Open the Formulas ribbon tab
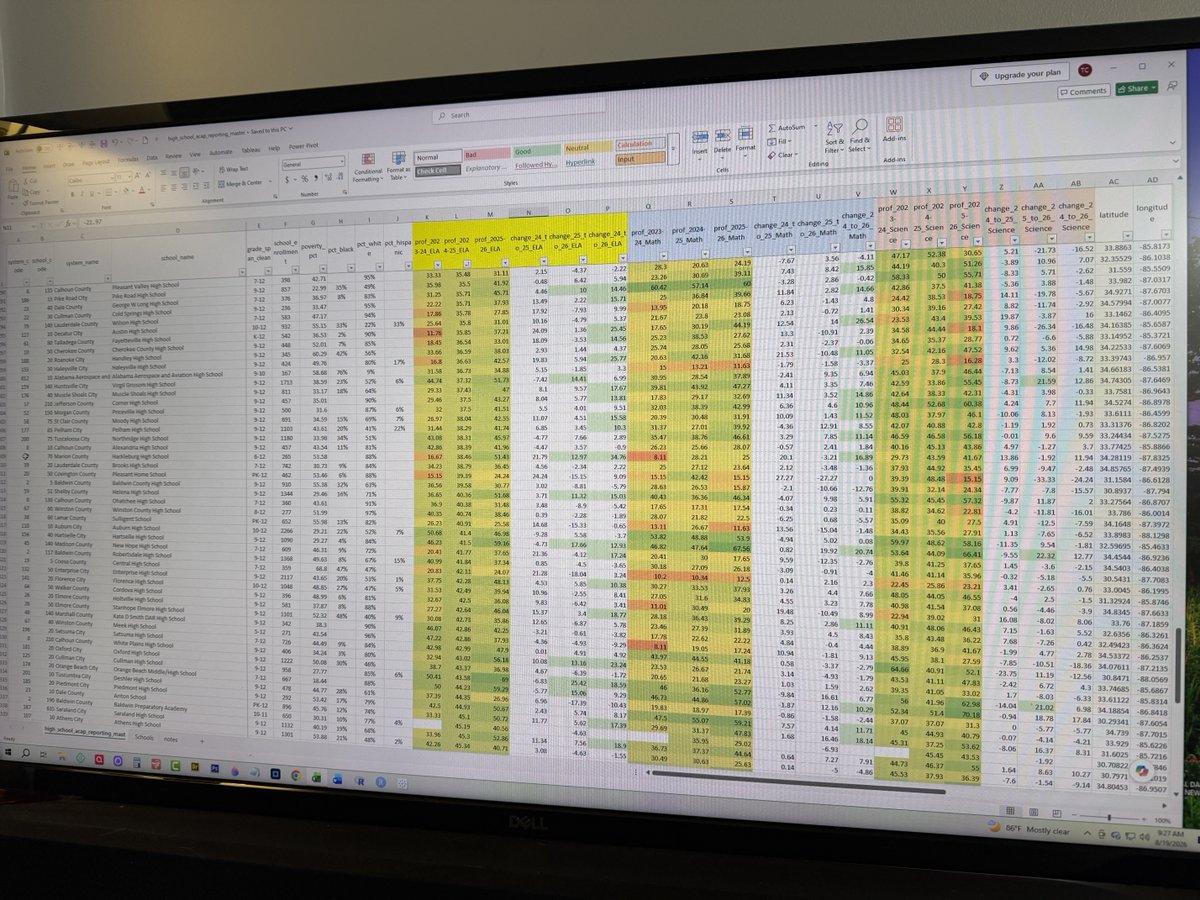The image size is (1200, 900). [x=128, y=159]
